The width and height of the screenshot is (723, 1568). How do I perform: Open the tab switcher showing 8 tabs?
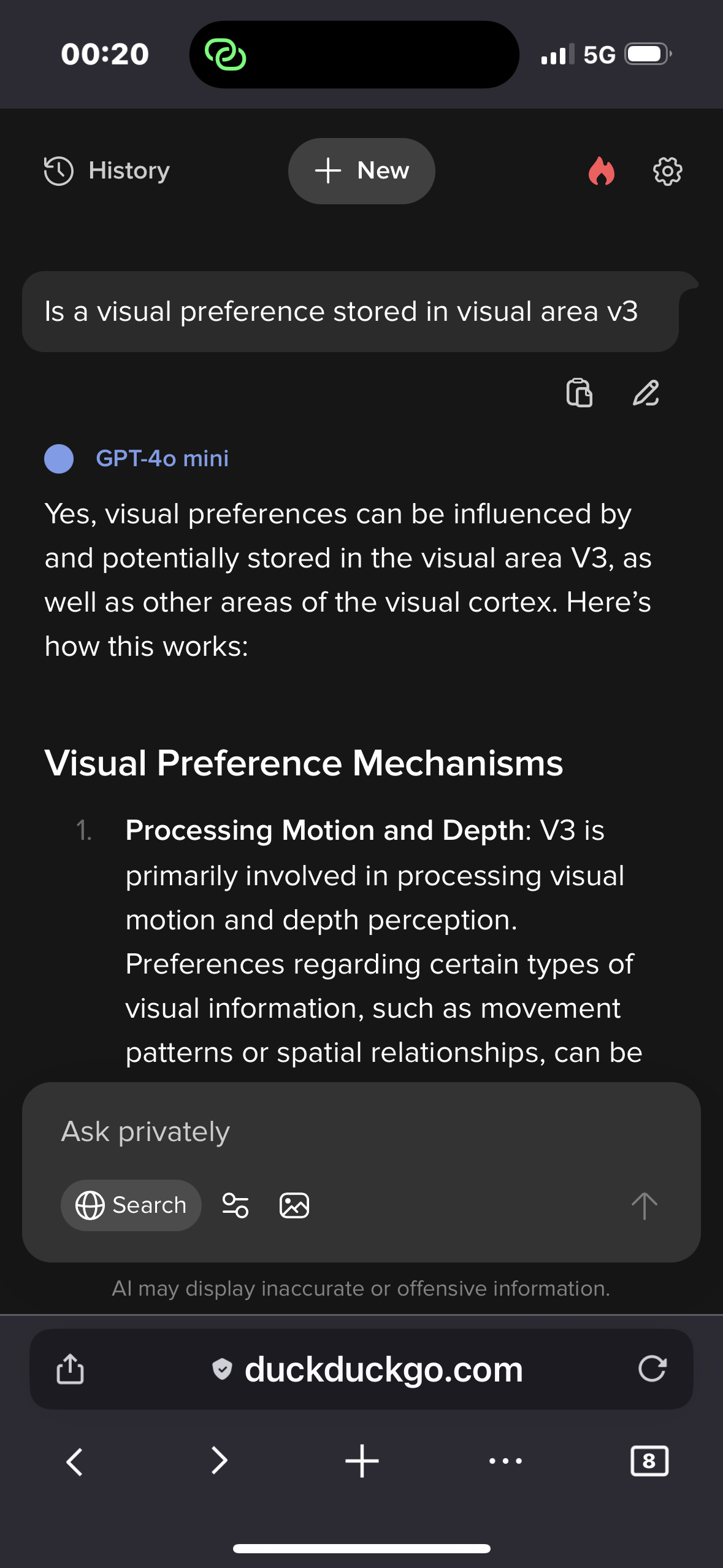coord(649,1461)
